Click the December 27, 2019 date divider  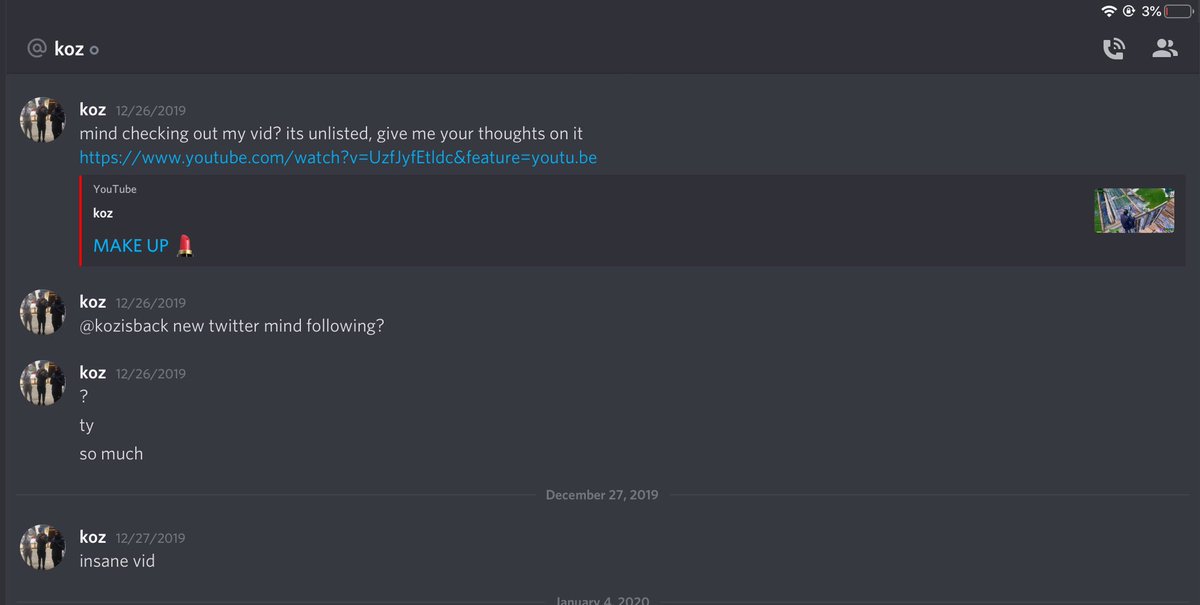[602, 495]
